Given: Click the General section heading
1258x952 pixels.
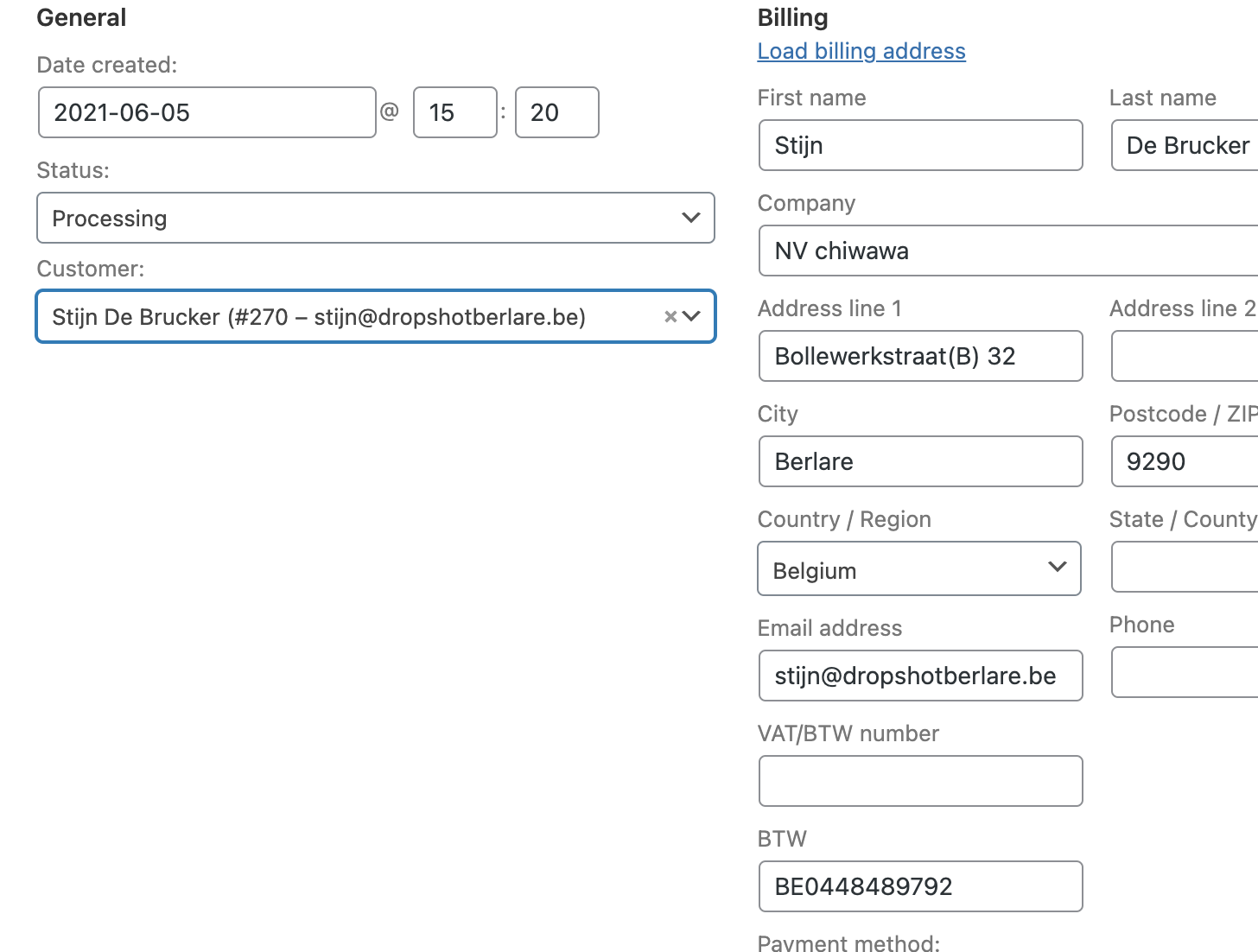Looking at the screenshot, I should coord(81,17).
